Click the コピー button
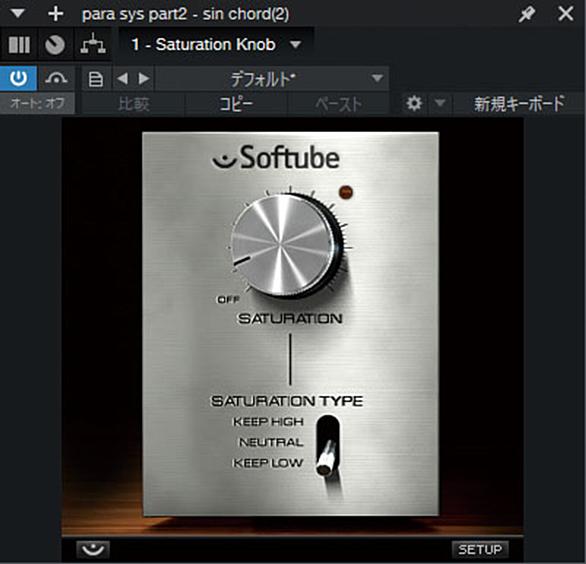 236,104
